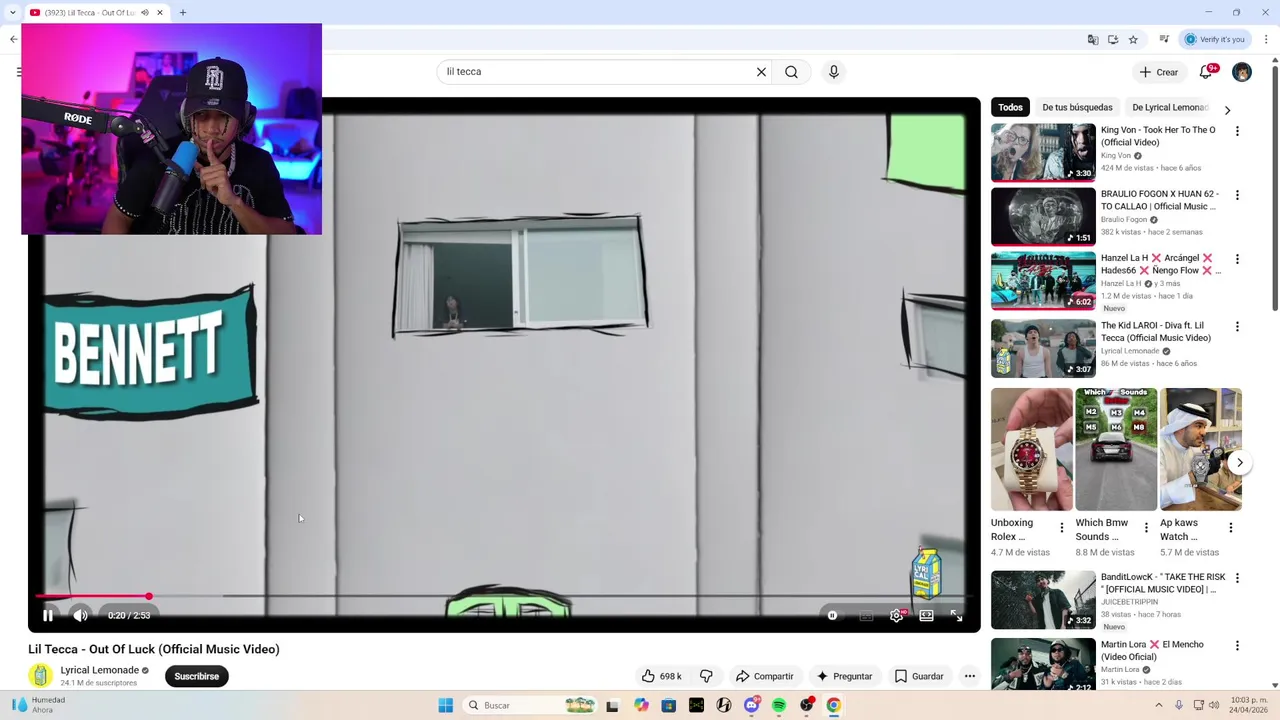Image resolution: width=1280 pixels, height=720 pixels.
Task: Open the Unboxing Rolex short thumbnail
Action: pos(1031,449)
